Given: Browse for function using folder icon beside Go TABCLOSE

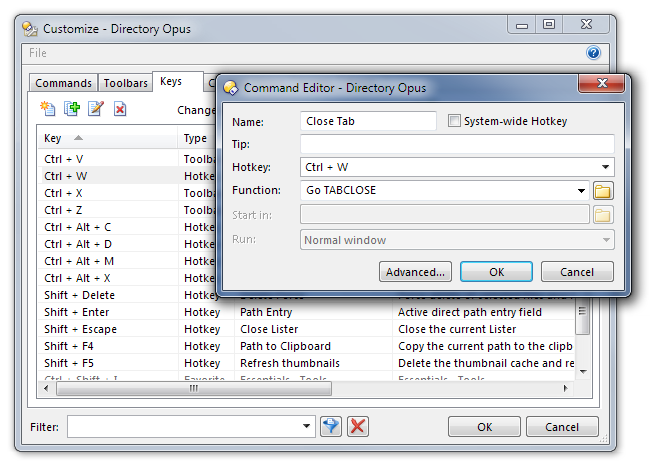Looking at the screenshot, I should [x=603, y=191].
